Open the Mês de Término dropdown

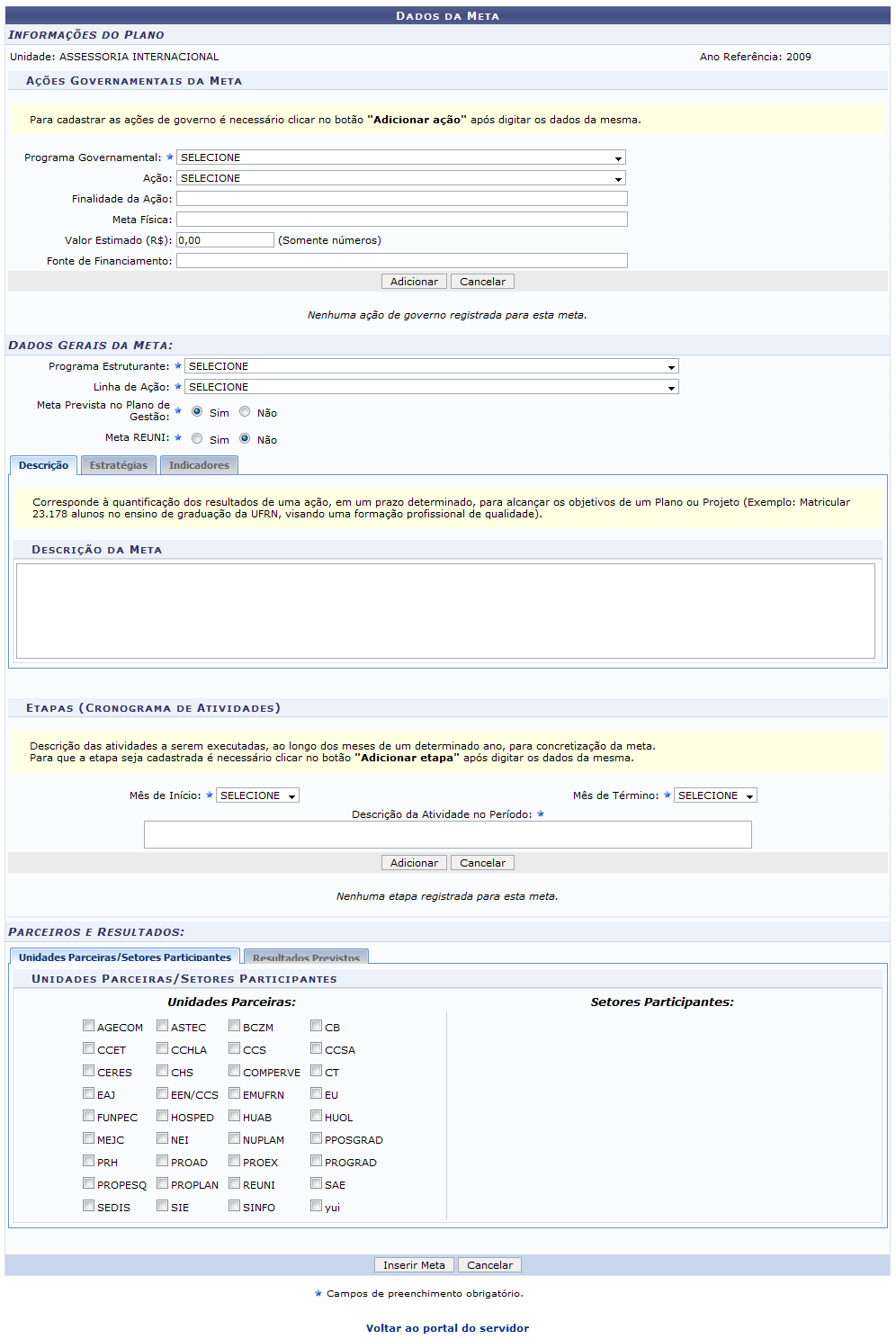point(715,795)
